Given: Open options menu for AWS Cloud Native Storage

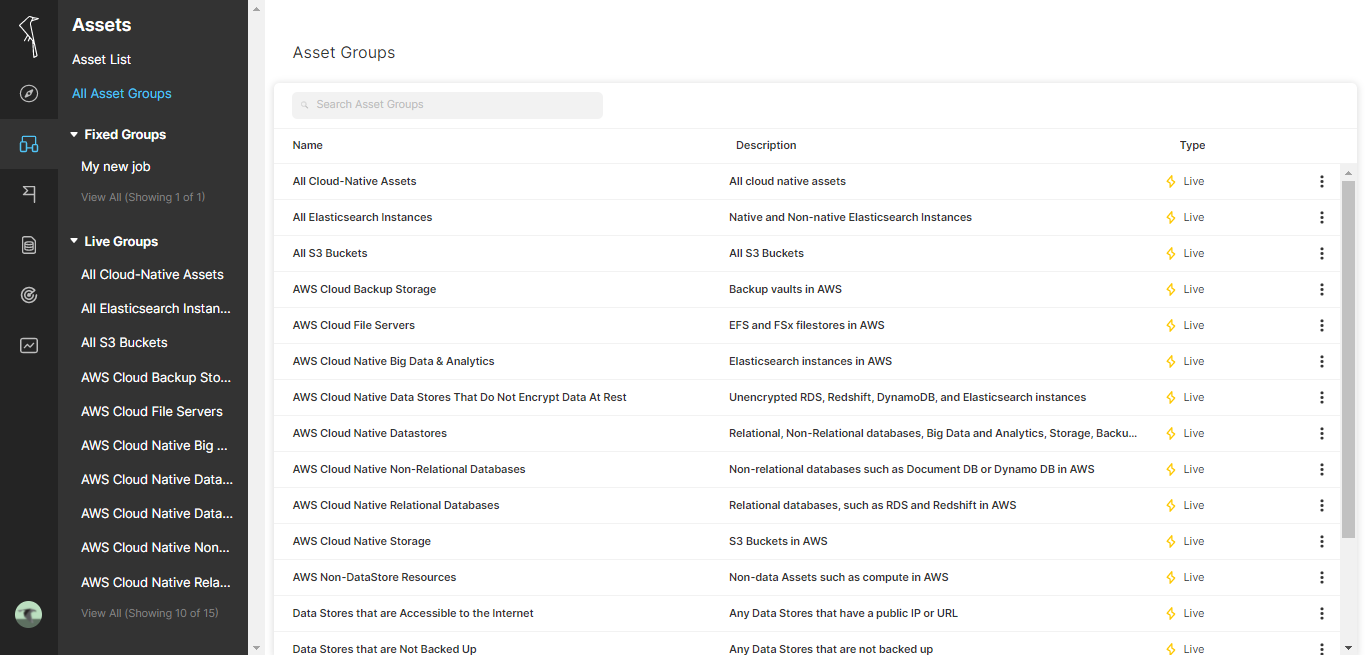Looking at the screenshot, I should [x=1322, y=541].
